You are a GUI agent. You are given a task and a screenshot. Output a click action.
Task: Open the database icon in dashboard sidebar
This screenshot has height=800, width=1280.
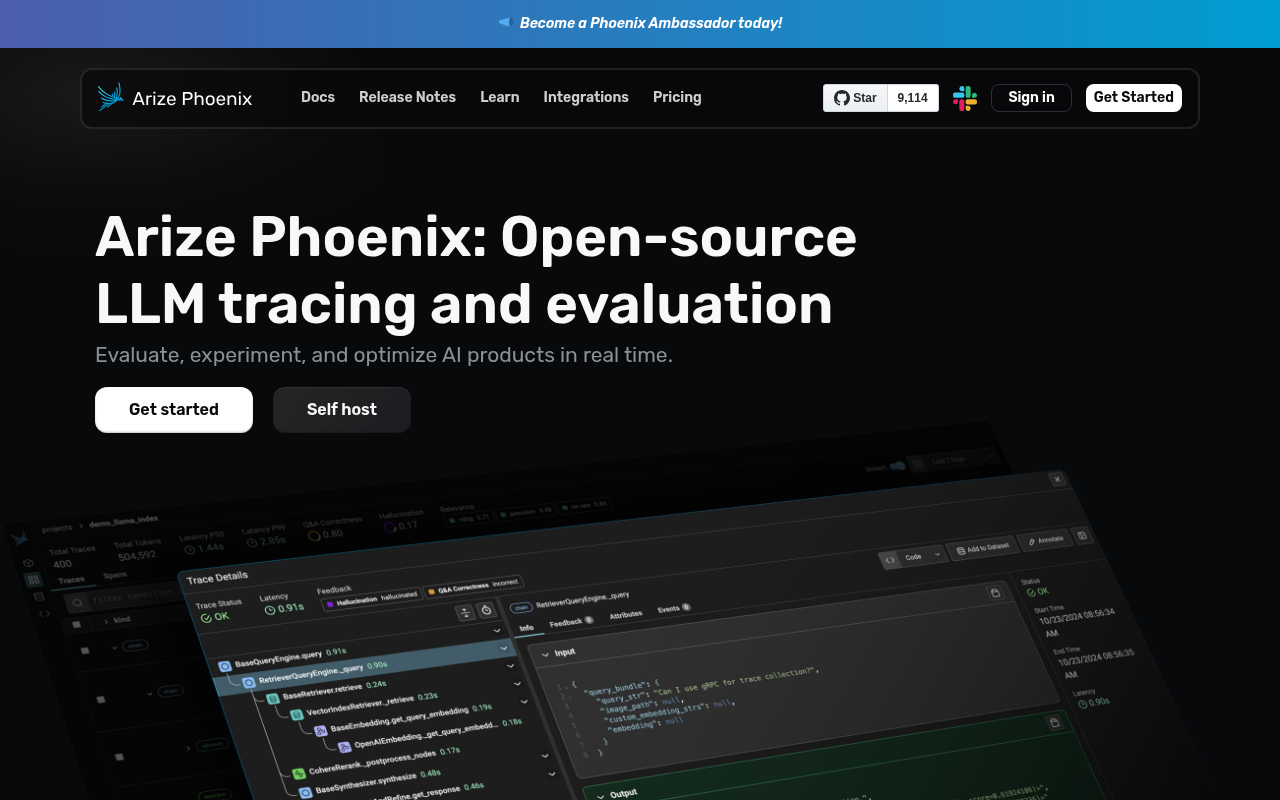click(39, 597)
